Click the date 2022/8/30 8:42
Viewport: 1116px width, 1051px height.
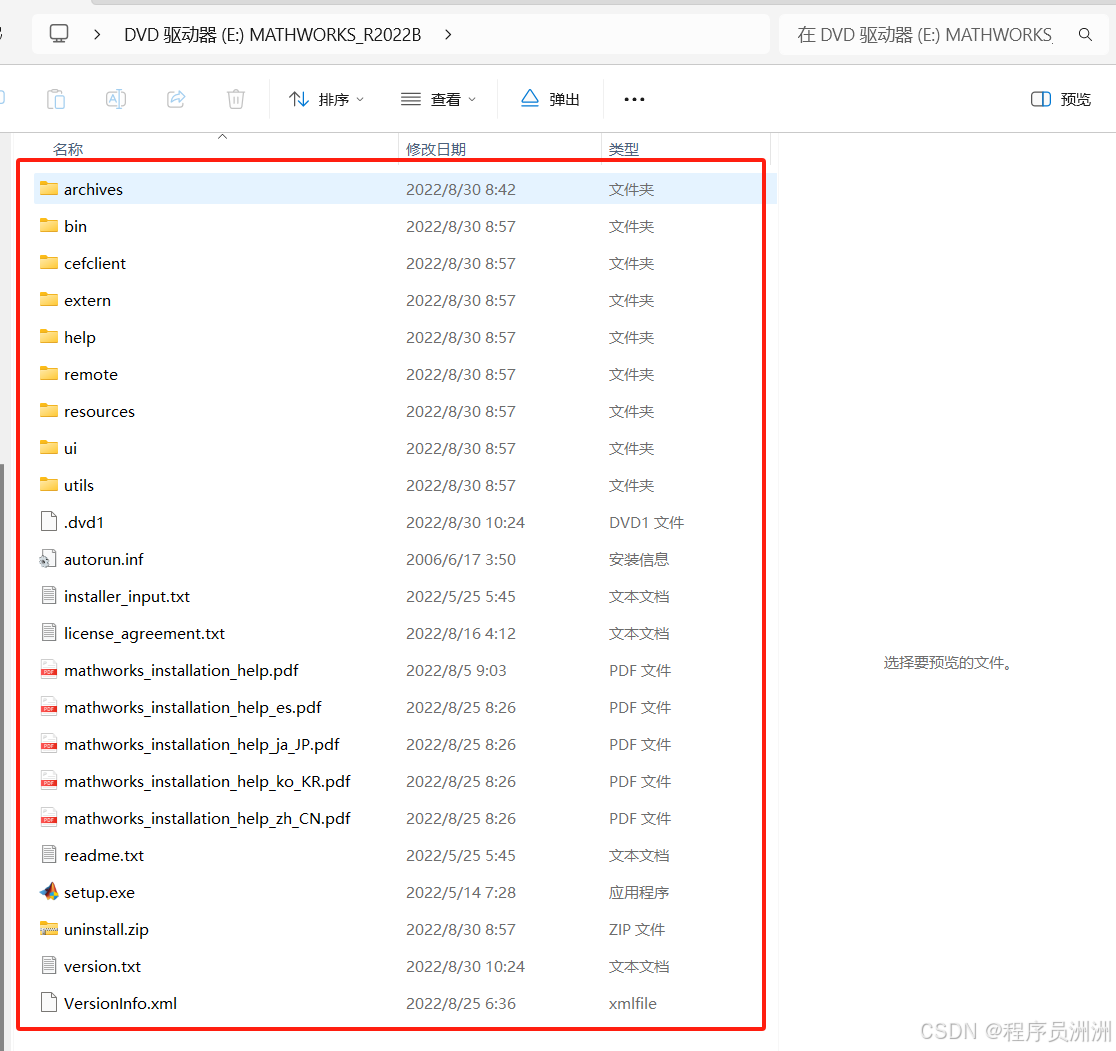[460, 189]
